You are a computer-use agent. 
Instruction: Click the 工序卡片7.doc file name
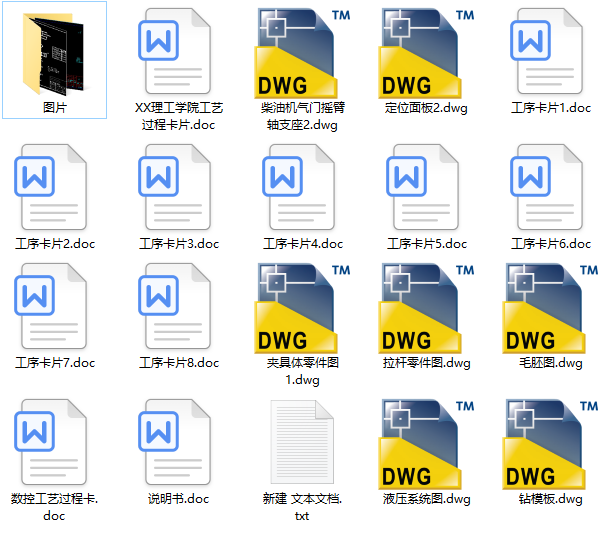click(x=55, y=363)
